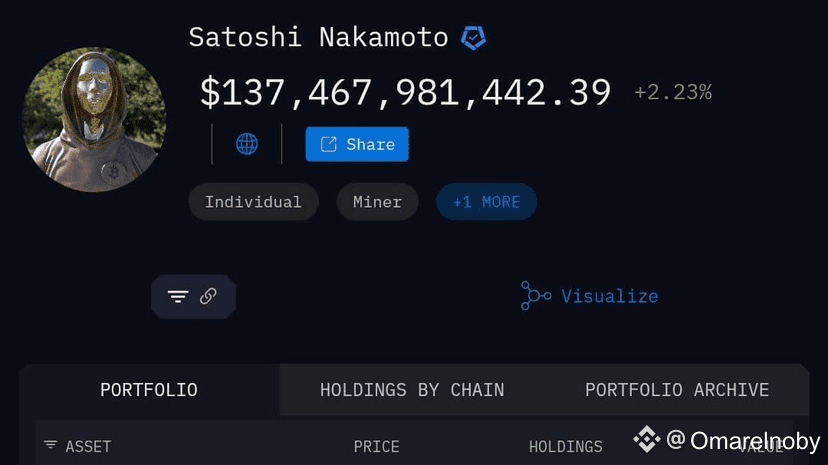Click the +2.23% change indicator

pos(673,93)
